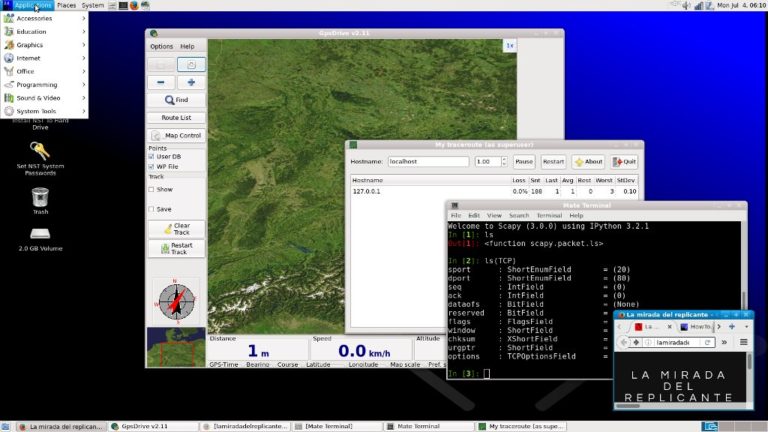Click the Clear Track button

coord(176,229)
